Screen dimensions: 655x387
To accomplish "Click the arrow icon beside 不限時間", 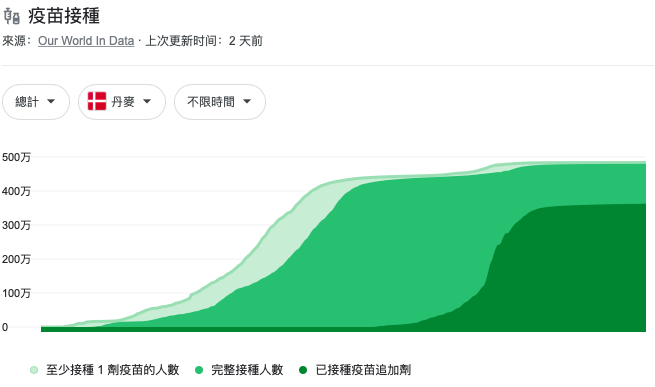I will pyautogui.click(x=247, y=102).
